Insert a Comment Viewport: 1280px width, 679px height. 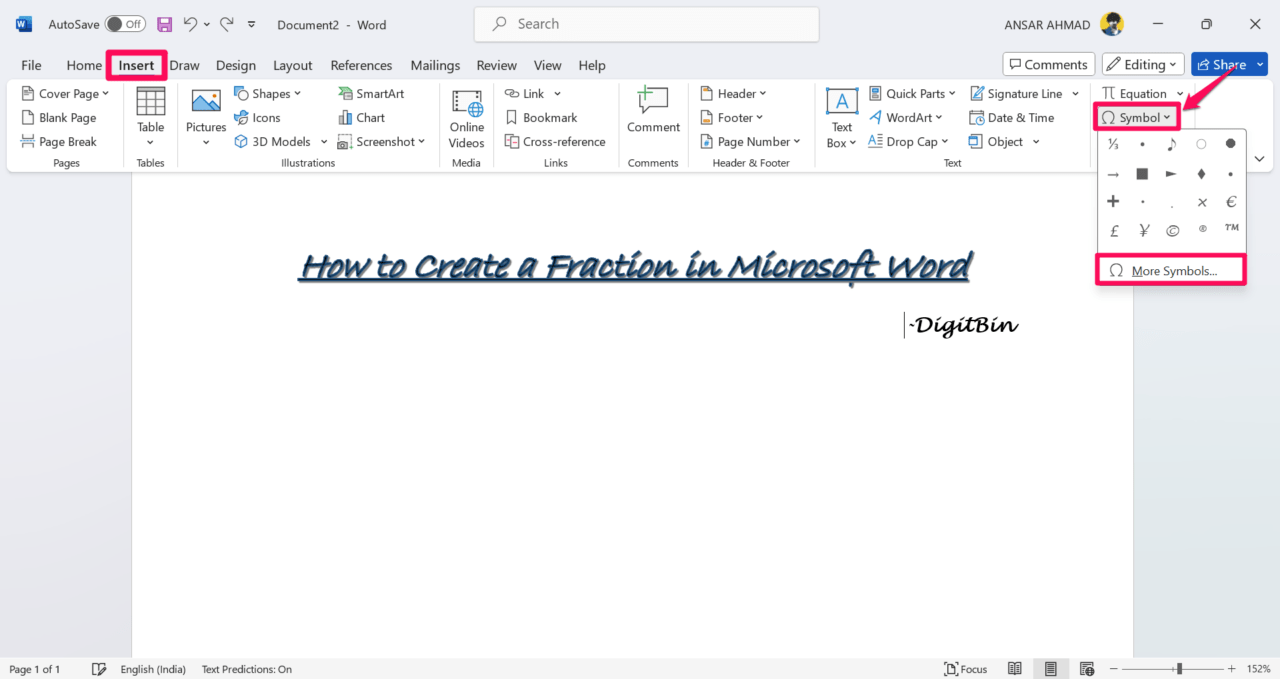pyautogui.click(x=653, y=112)
